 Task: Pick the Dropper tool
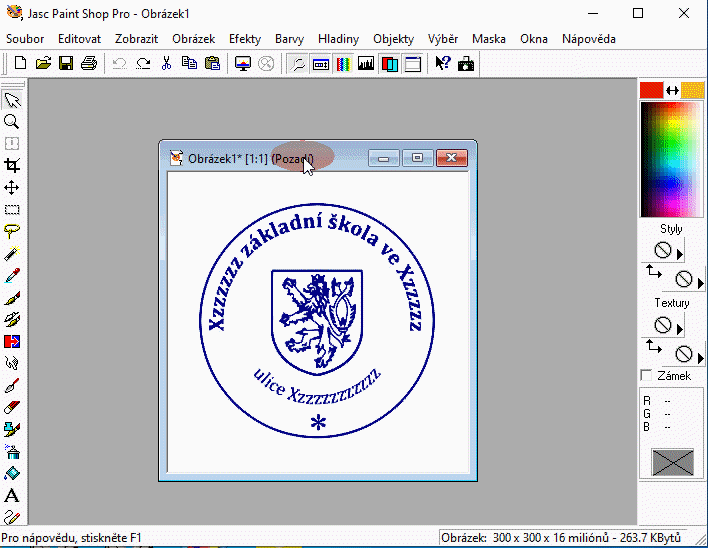[x=12, y=275]
